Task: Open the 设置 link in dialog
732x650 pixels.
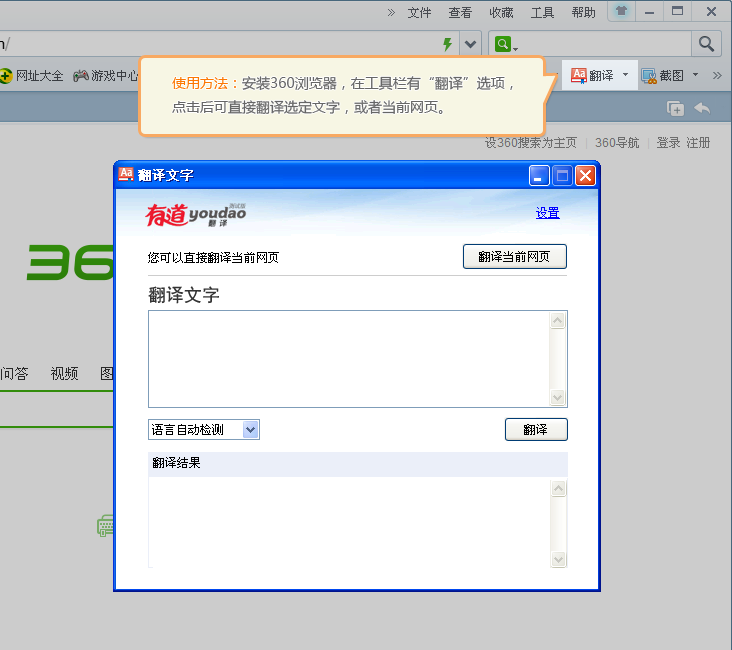Action: (x=547, y=213)
